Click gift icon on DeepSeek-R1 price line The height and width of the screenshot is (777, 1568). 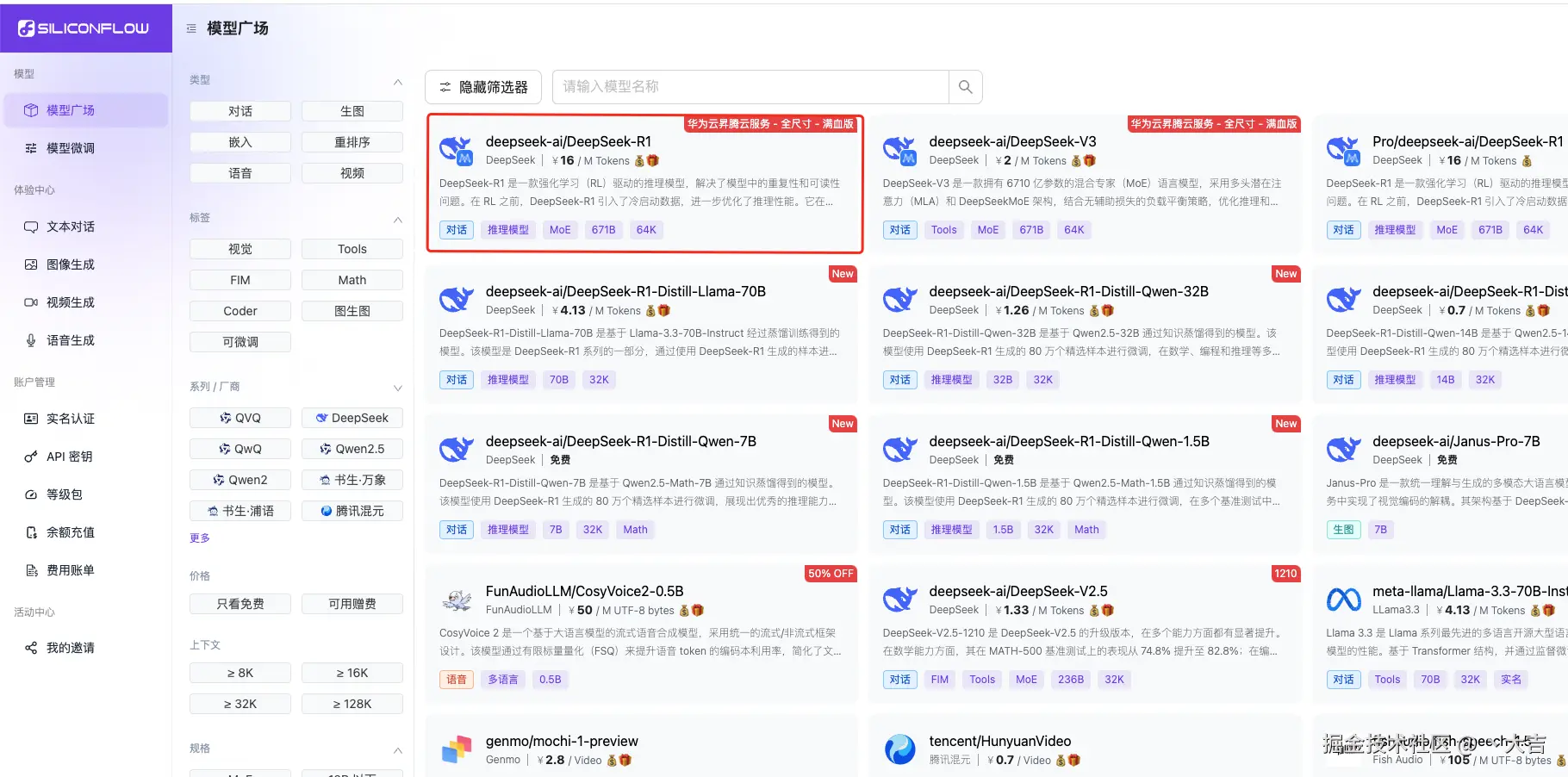tap(653, 161)
